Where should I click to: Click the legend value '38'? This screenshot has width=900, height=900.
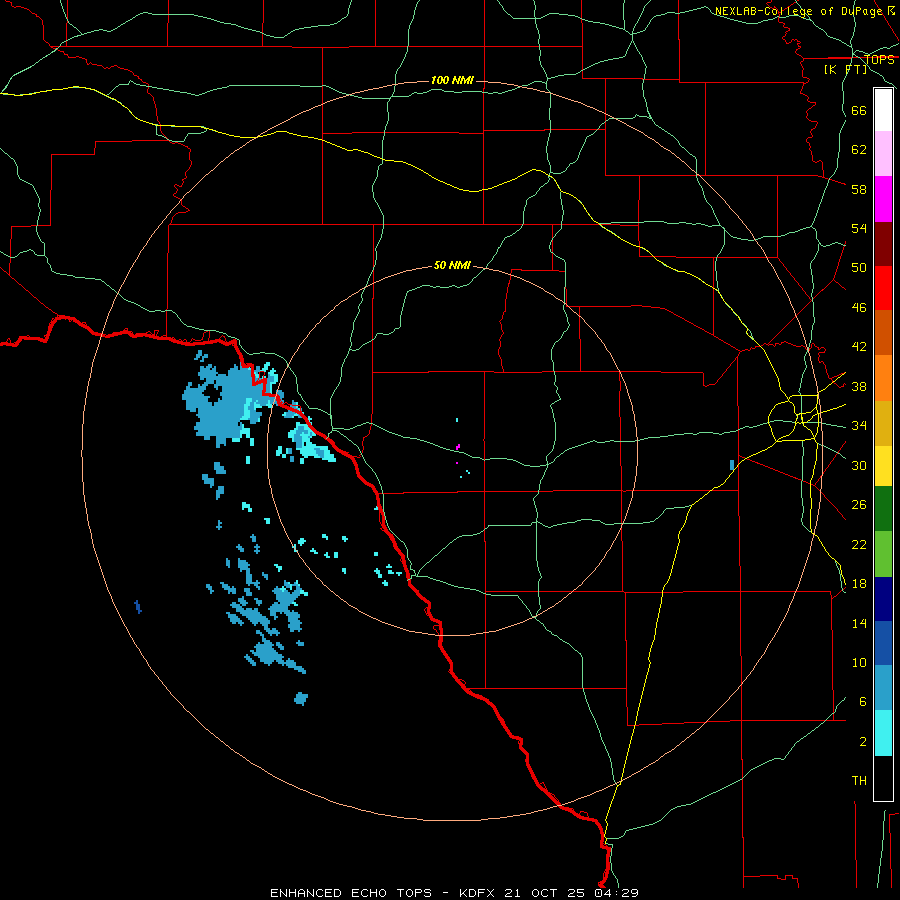click(859, 386)
